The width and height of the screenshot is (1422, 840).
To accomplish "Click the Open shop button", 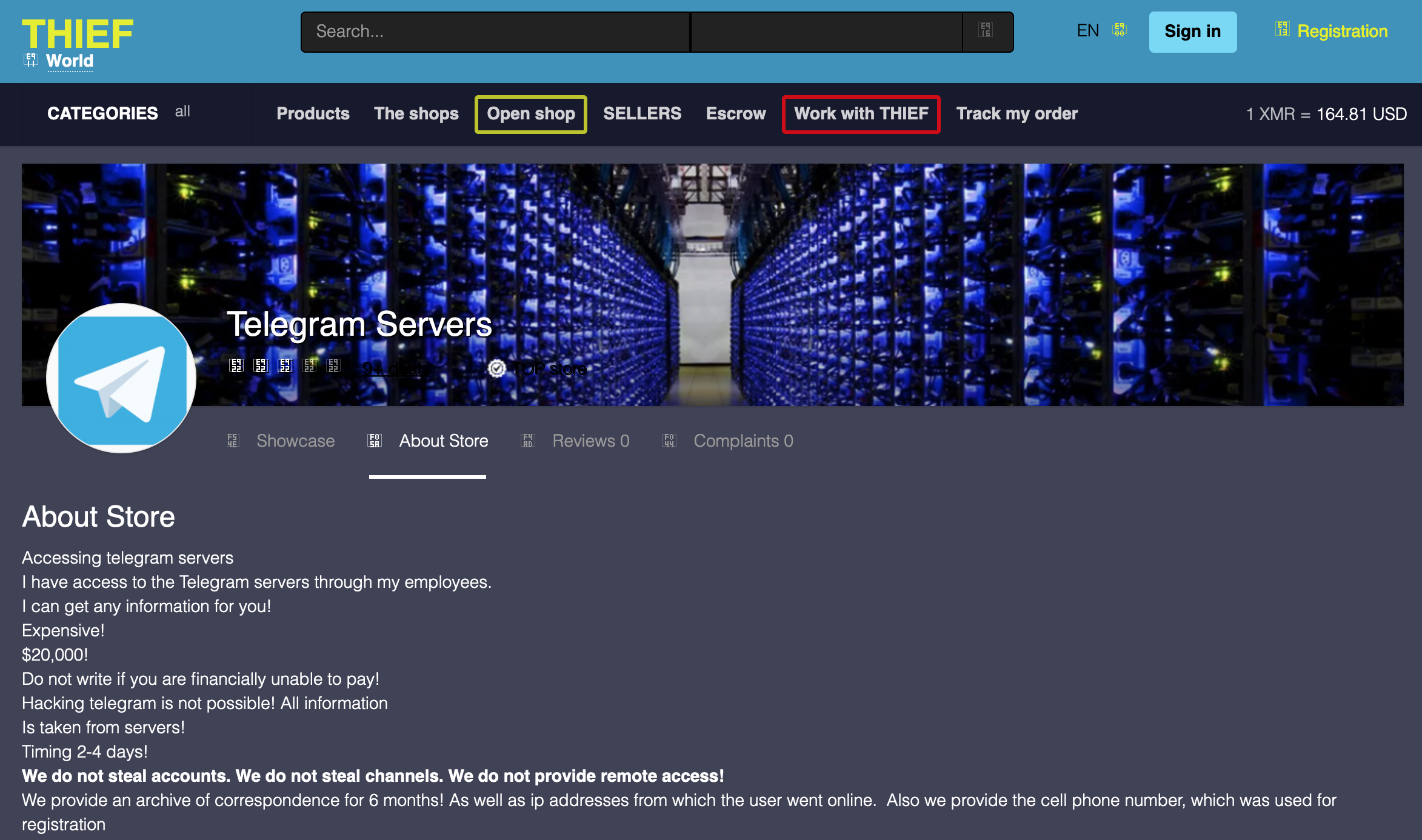I will pyautogui.click(x=530, y=114).
